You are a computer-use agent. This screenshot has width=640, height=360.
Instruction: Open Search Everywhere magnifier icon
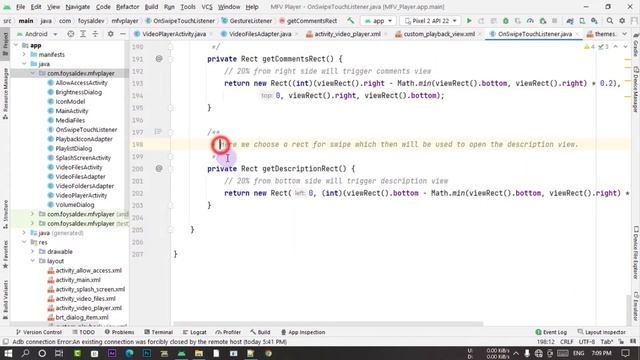609,21
